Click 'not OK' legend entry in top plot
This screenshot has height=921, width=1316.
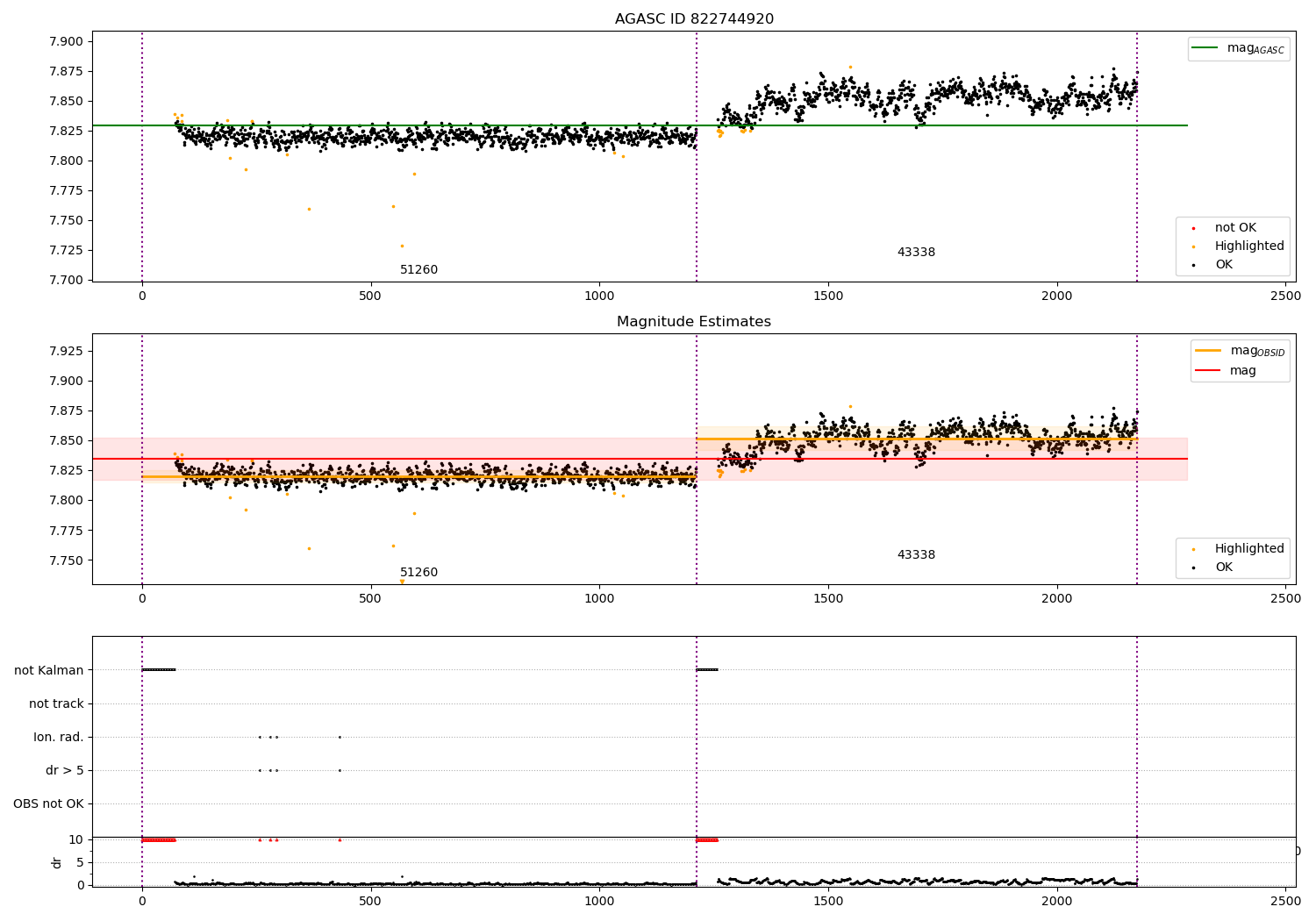coord(1235,228)
